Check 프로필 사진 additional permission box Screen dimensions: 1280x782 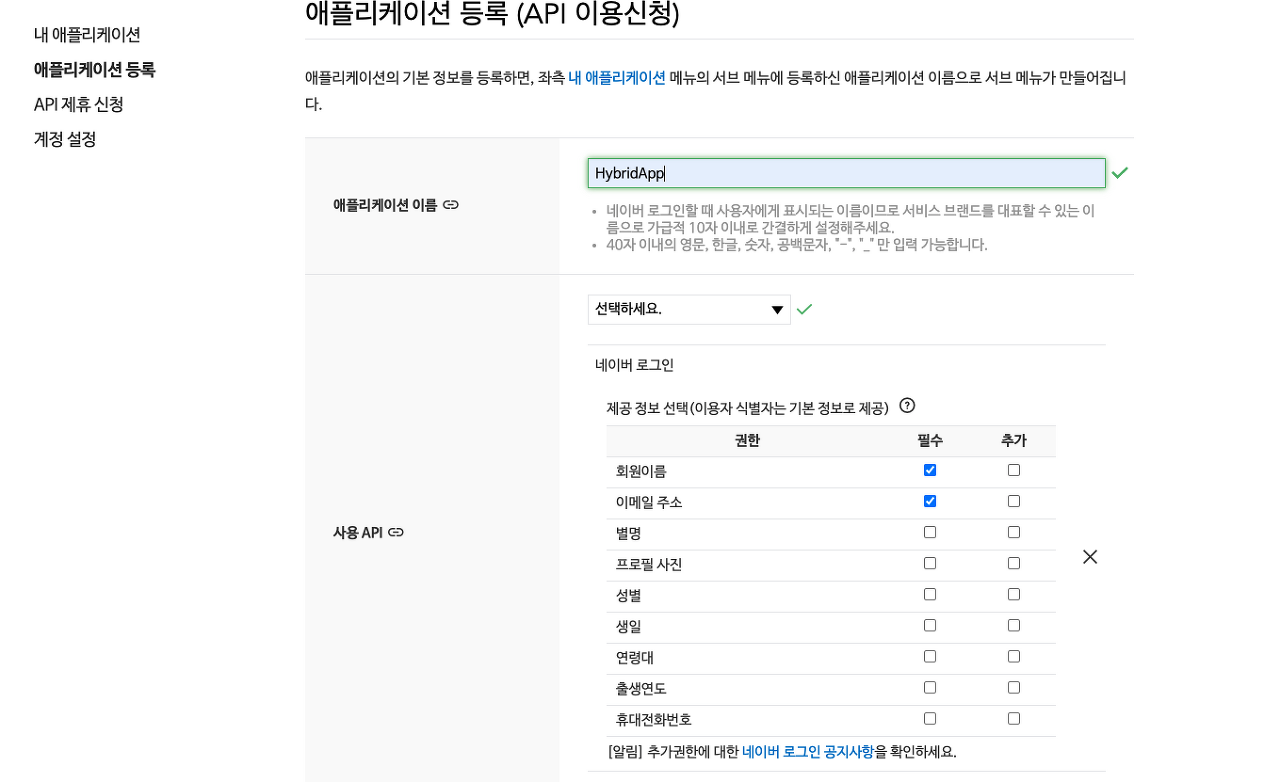(x=1014, y=563)
